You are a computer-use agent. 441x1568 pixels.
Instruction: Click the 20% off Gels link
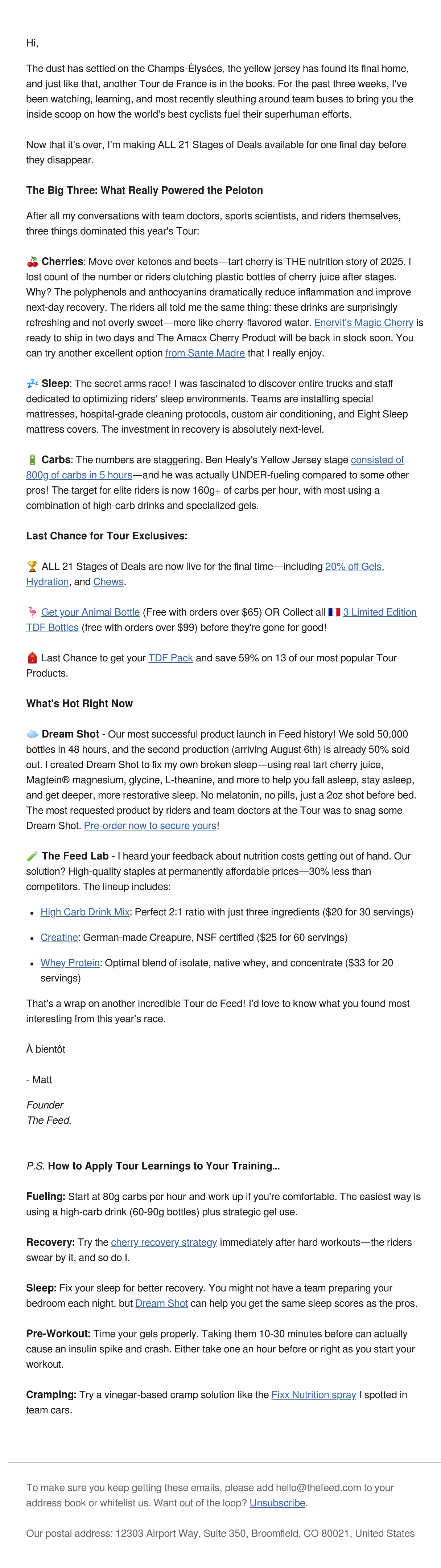pos(353,566)
